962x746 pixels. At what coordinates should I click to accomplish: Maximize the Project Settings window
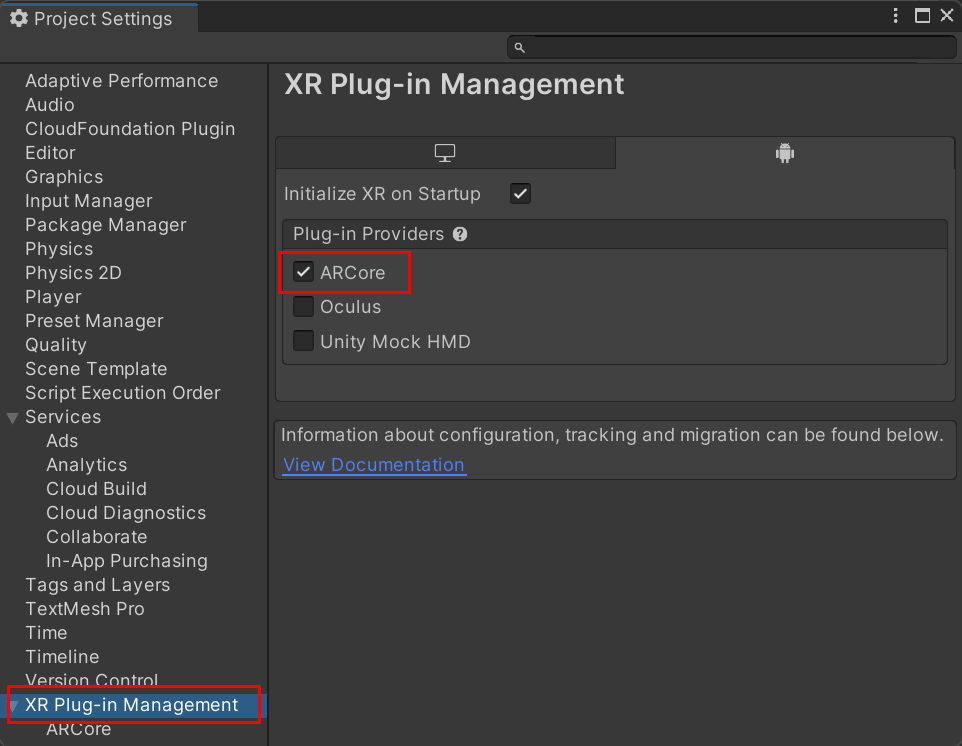(x=922, y=15)
